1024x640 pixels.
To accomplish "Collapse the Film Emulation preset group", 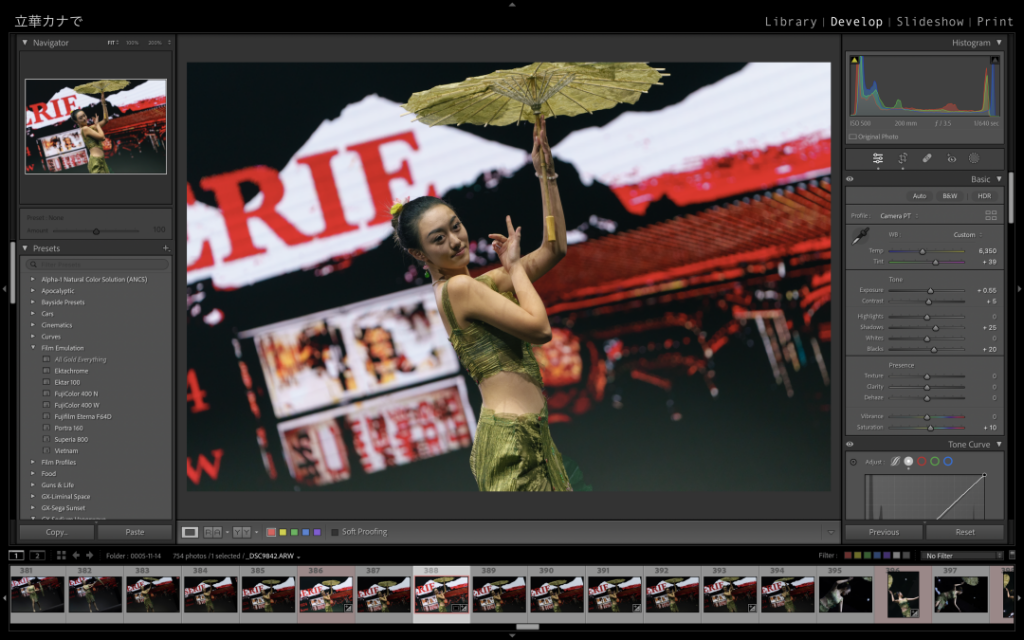I will [x=33, y=348].
